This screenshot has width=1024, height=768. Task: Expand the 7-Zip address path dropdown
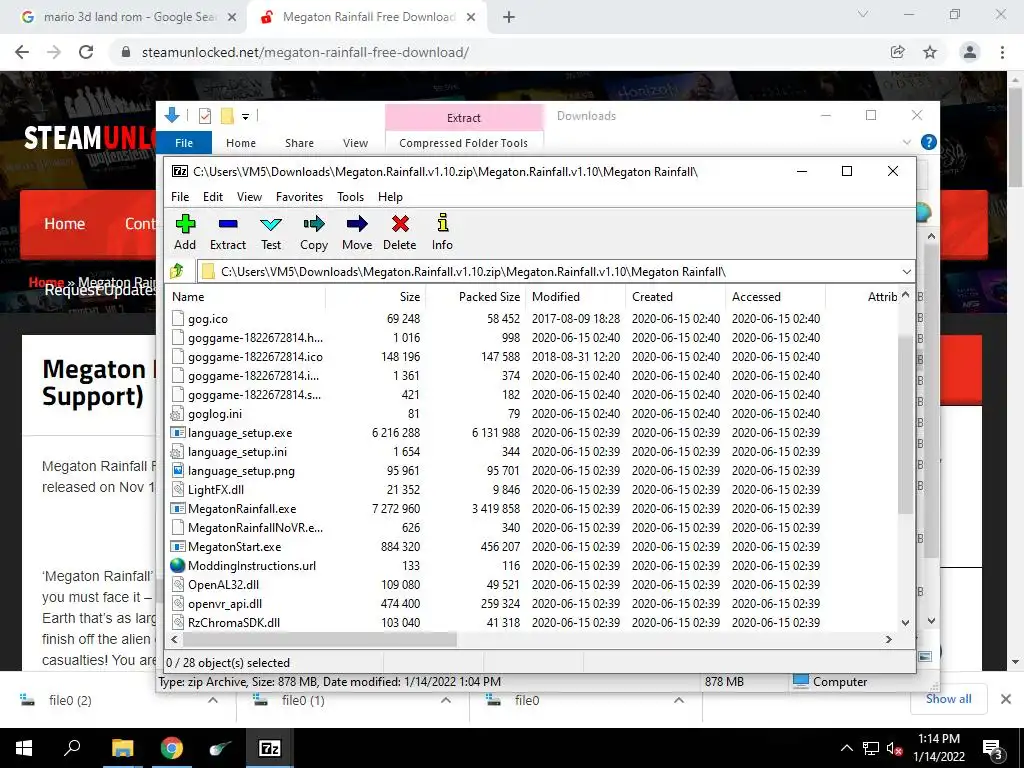pos(906,271)
